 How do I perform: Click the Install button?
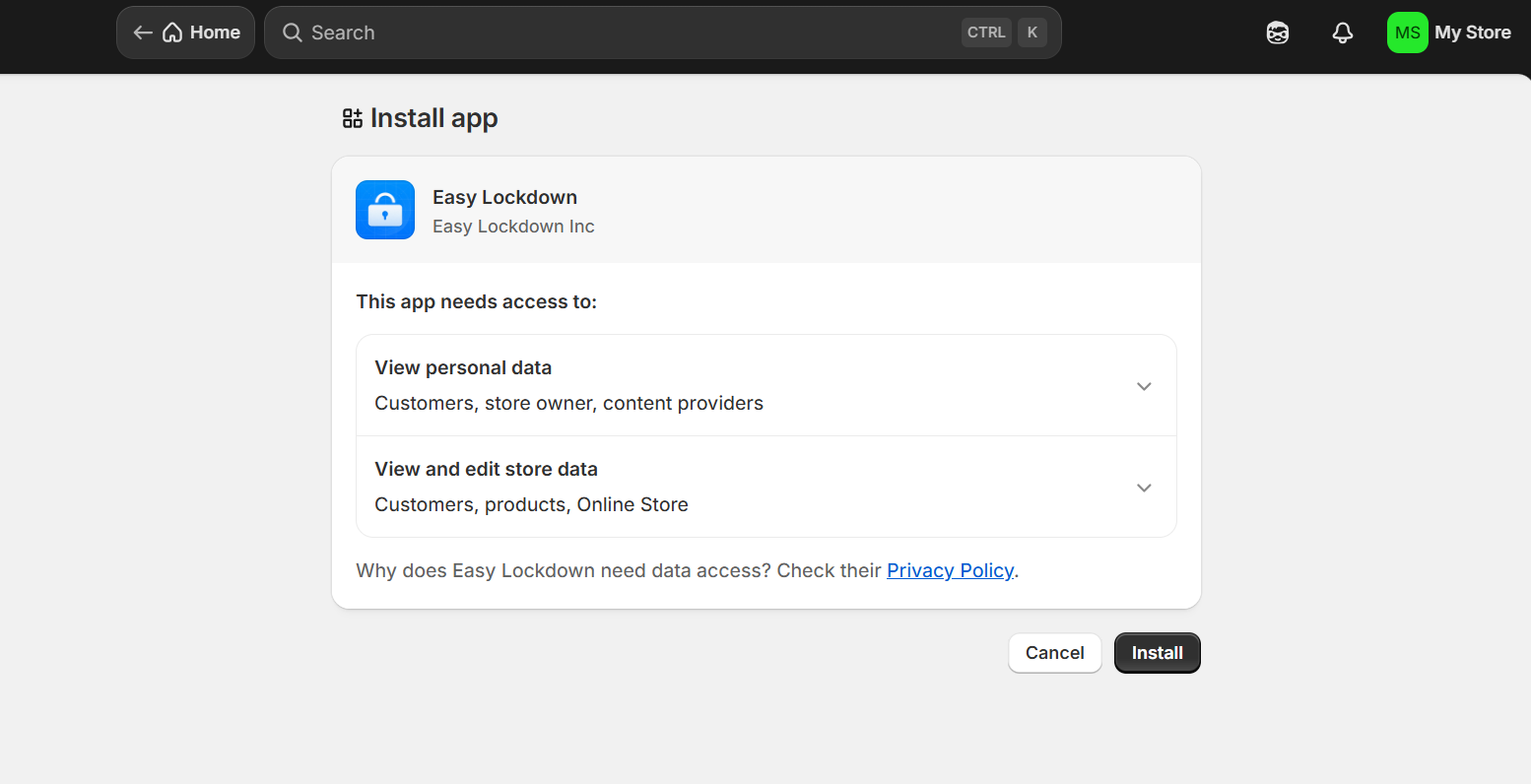point(1158,653)
